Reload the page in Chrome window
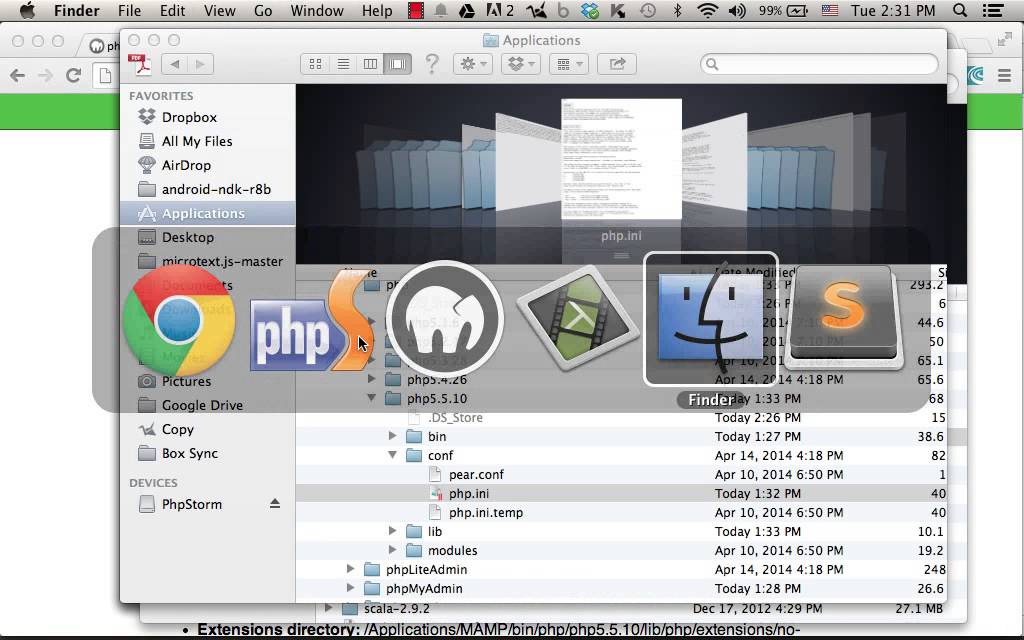 click(x=74, y=75)
